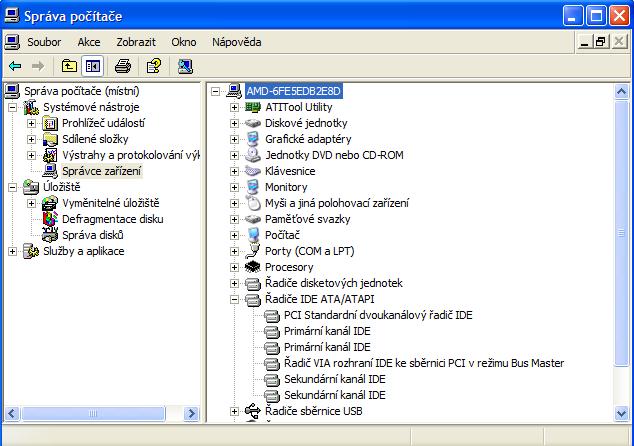This screenshot has height=446, width=634.
Task: Collapse the Řadiče IDE ATA/ATAPI node
Action: pyautogui.click(x=235, y=299)
